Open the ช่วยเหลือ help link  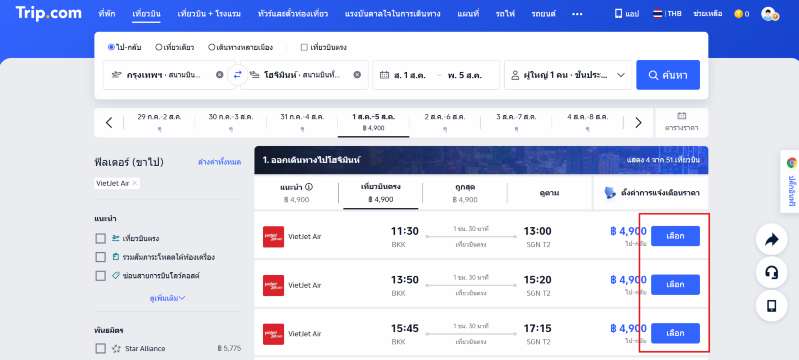click(708, 14)
